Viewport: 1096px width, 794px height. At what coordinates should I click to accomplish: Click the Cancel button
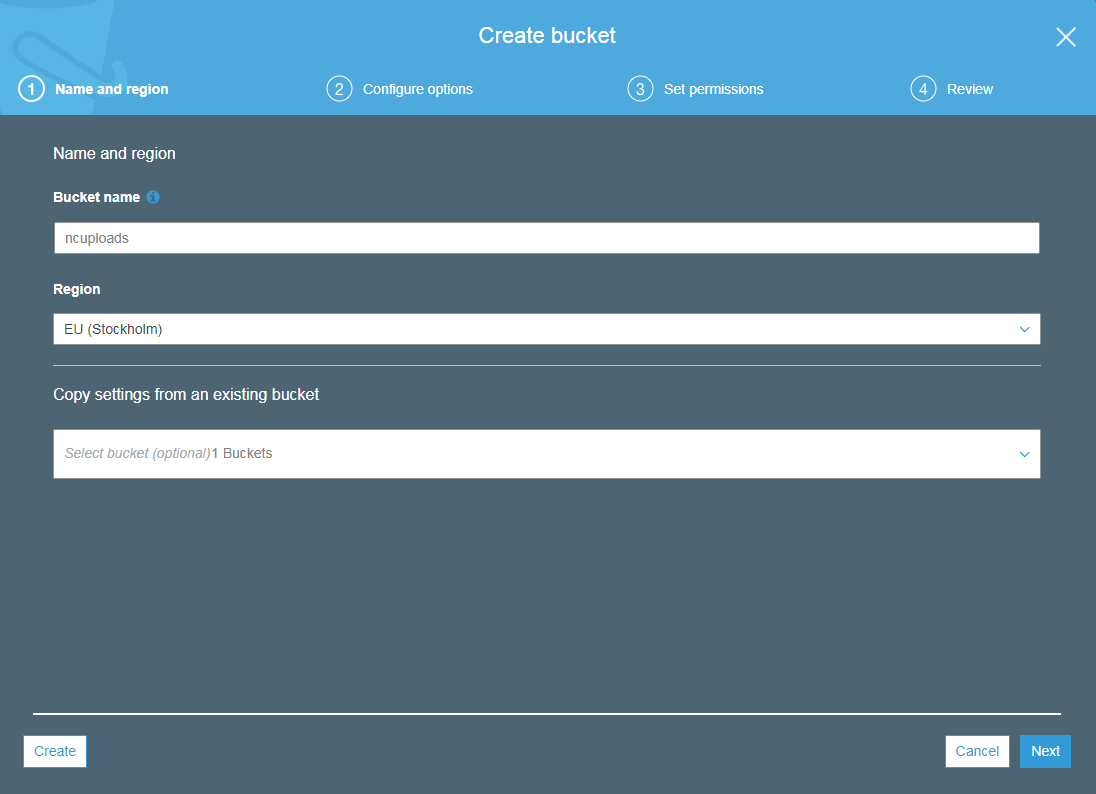(977, 751)
